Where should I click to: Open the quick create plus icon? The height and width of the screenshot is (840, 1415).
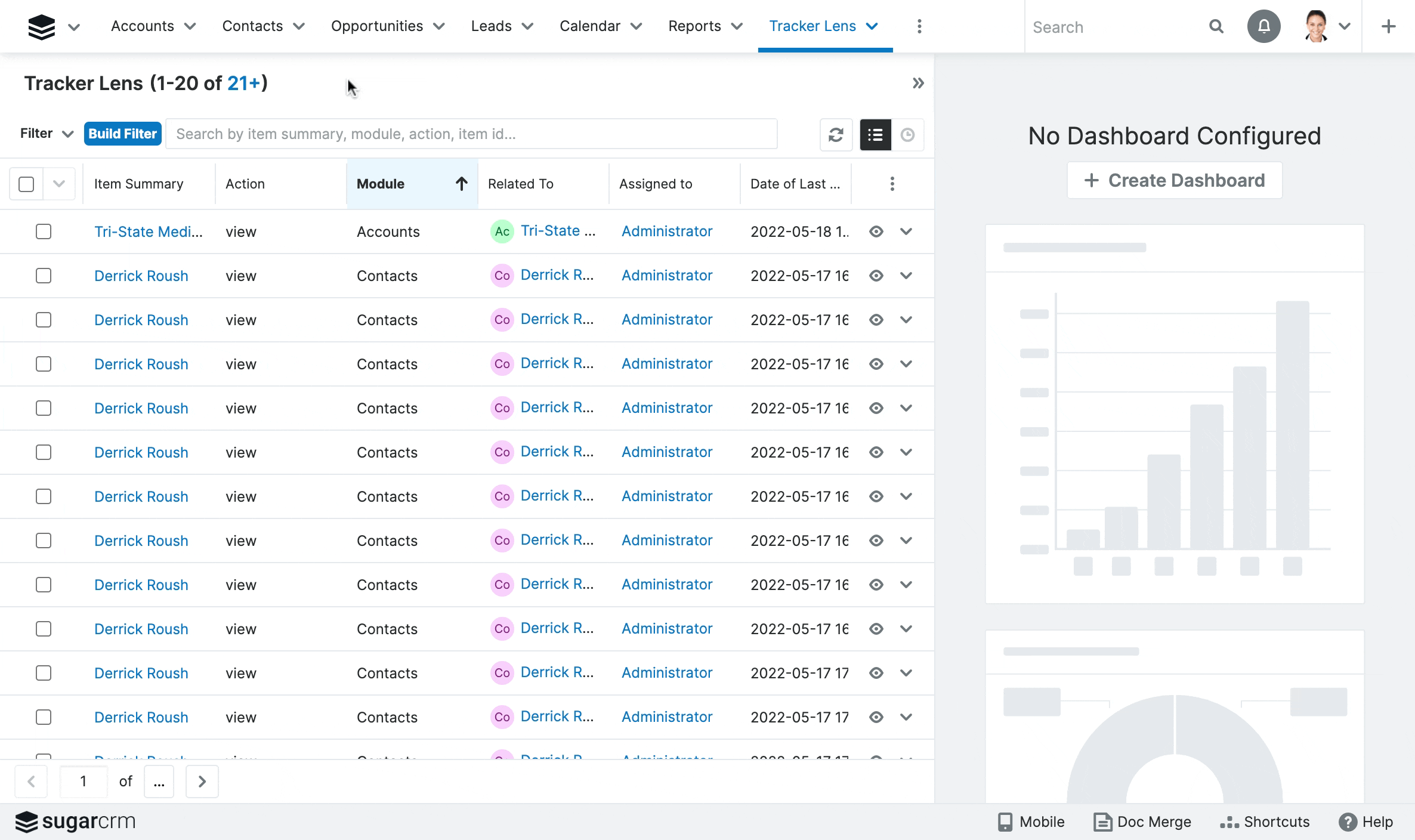tap(1388, 26)
